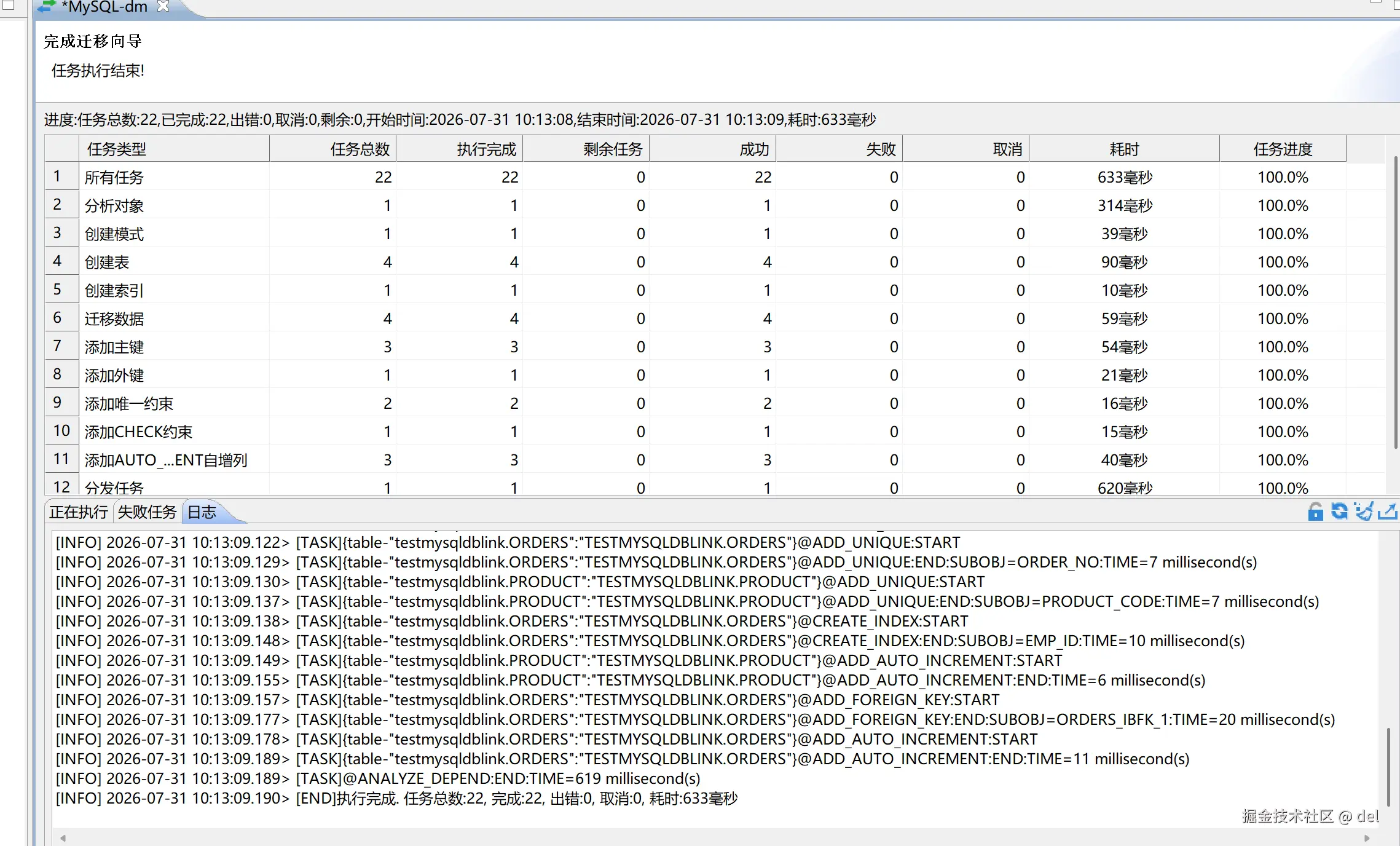Image resolution: width=1400 pixels, height=846 pixels.
Task: Click row number 10 header cell
Action: click(x=62, y=432)
